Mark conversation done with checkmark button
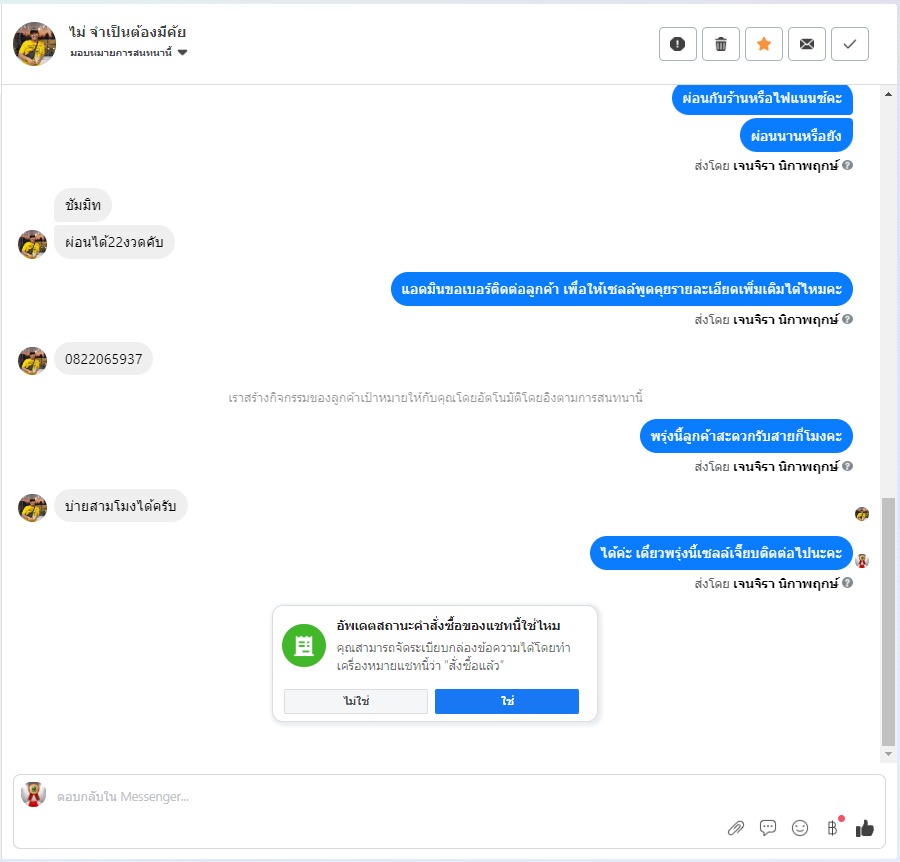The image size is (900, 862). click(849, 44)
